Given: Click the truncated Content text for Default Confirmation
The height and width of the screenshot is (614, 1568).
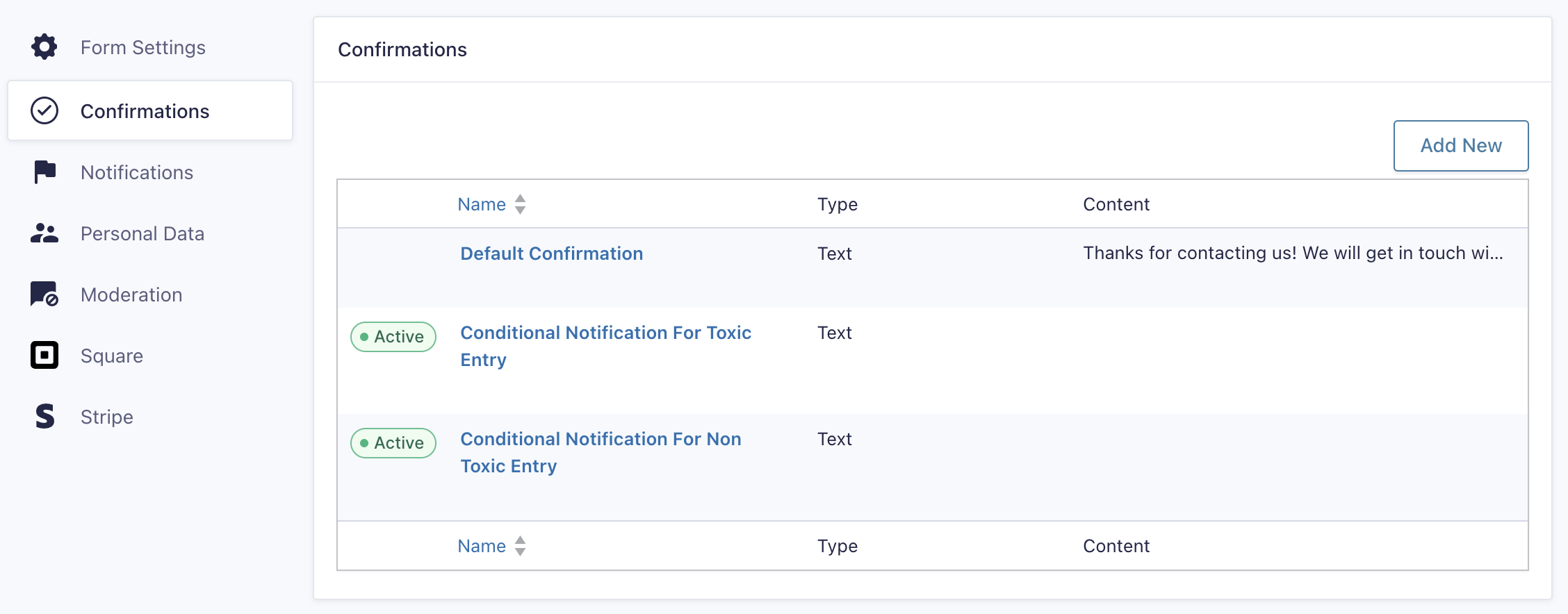Looking at the screenshot, I should [1293, 253].
